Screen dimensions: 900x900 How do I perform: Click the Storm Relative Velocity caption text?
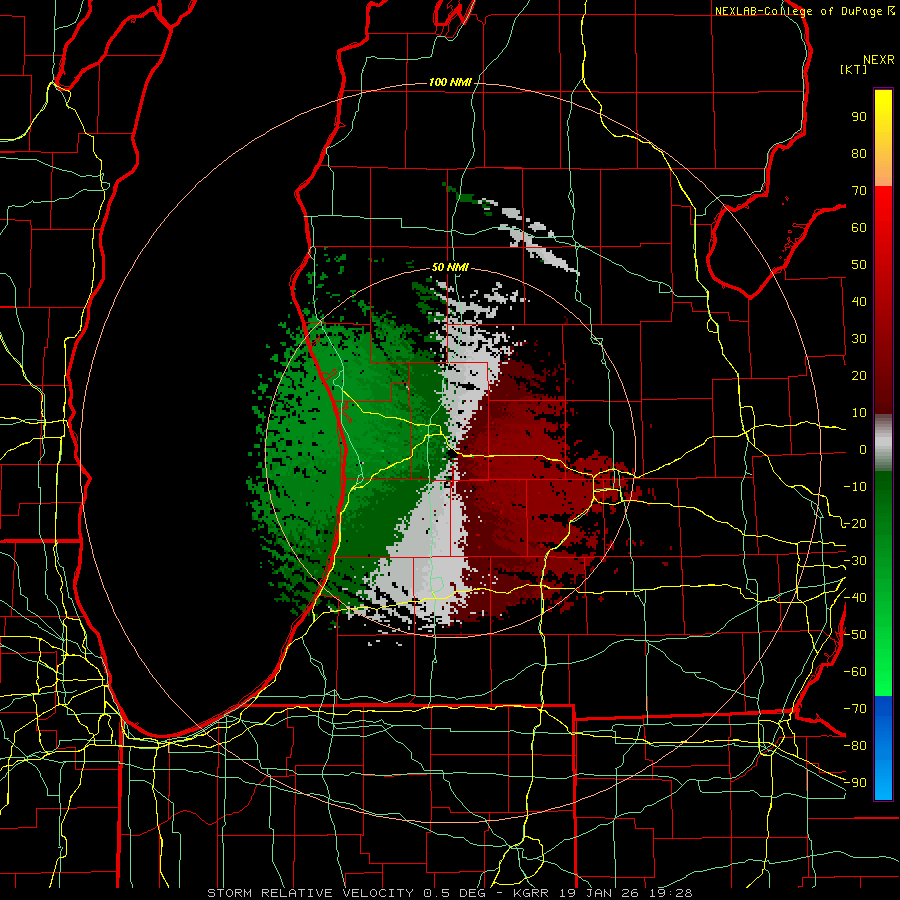pos(449,893)
